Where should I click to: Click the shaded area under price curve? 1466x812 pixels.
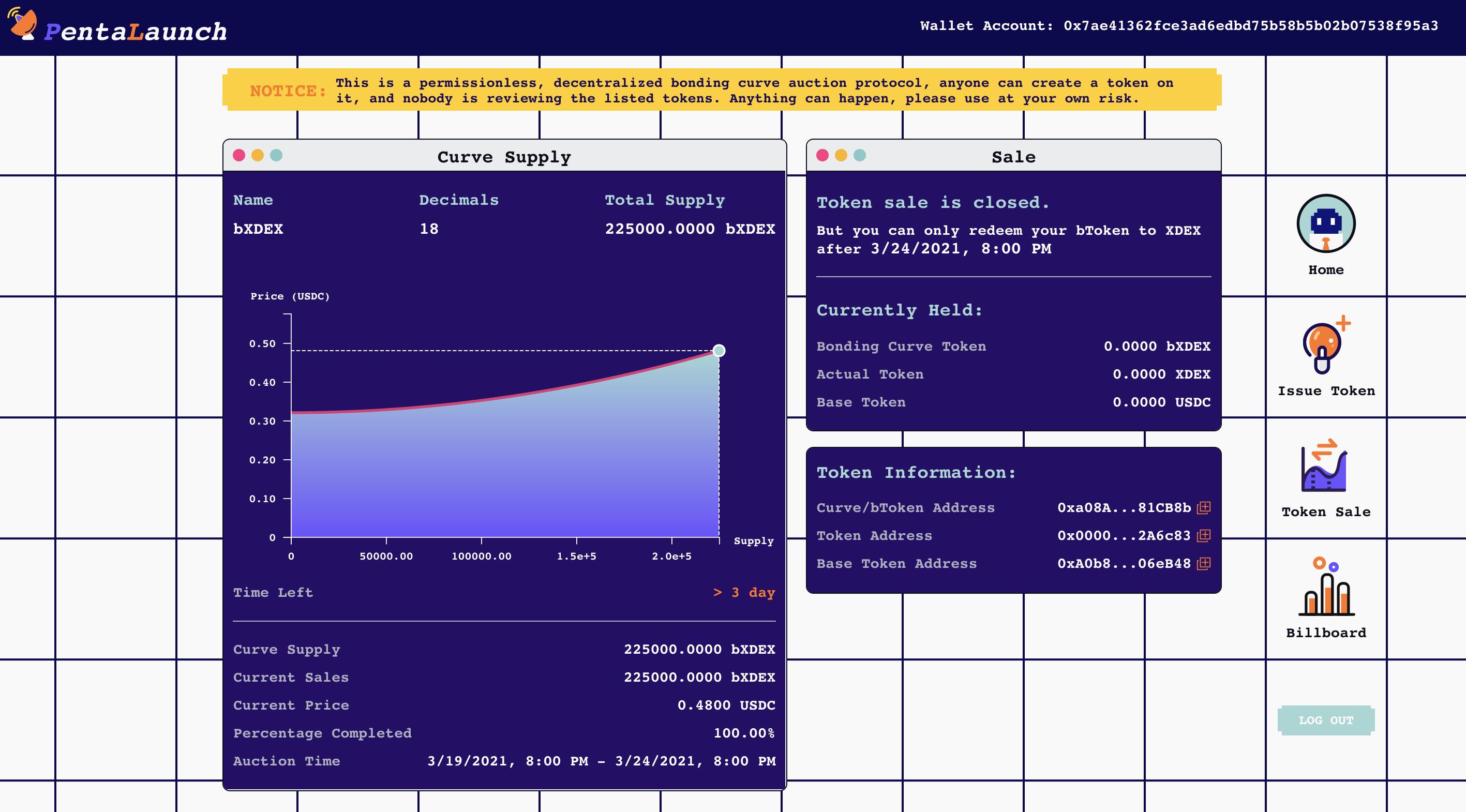501,478
